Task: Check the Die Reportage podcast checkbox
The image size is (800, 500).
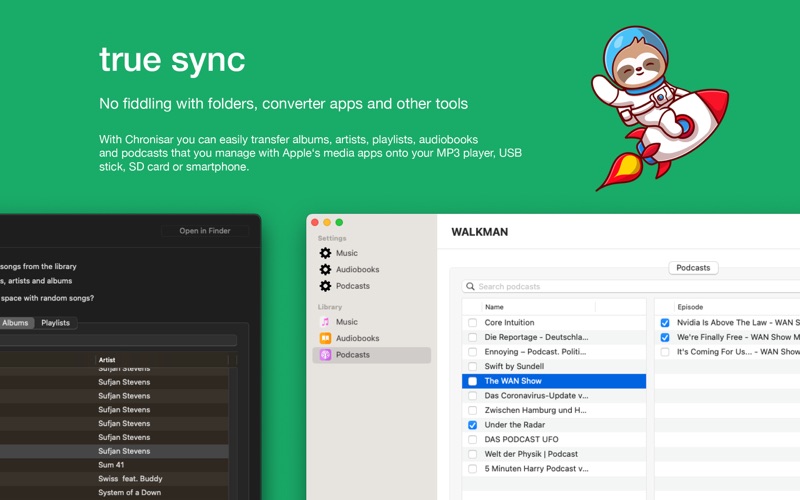Action: pyautogui.click(x=472, y=337)
